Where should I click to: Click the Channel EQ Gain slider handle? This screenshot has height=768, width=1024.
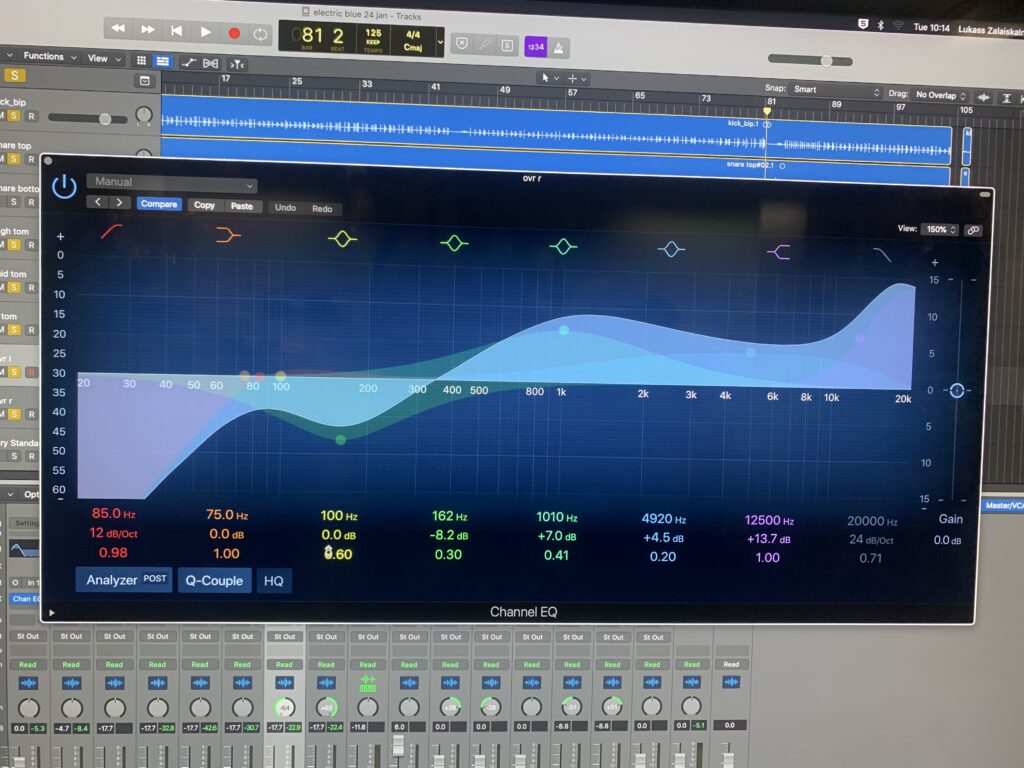click(957, 391)
